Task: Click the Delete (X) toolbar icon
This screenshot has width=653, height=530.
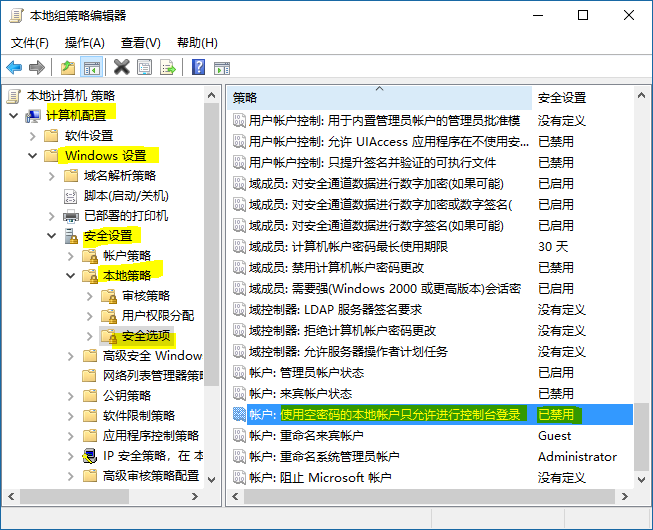Action: click(x=121, y=67)
